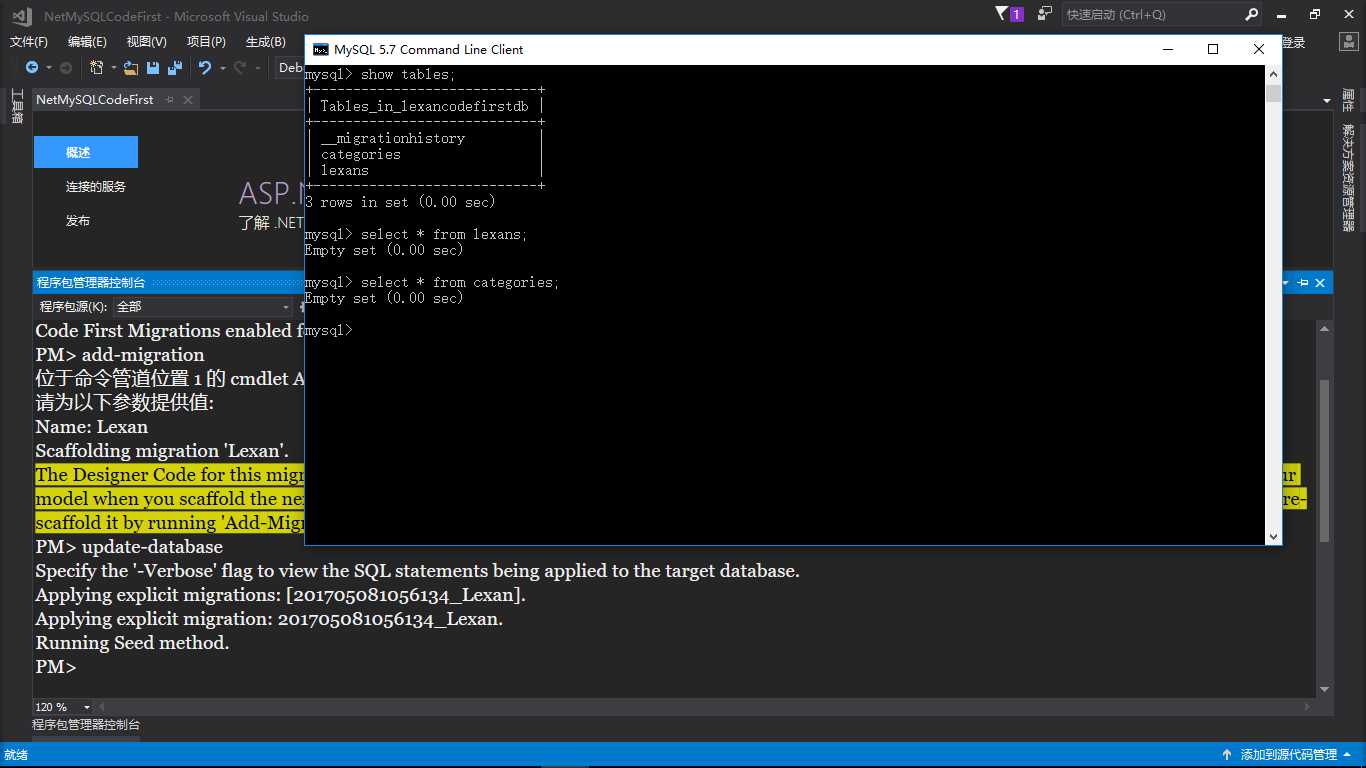Click the 程序包管理器控制台 bottom tab
Image resolution: width=1366 pixels, height=768 pixels.
click(x=86, y=725)
